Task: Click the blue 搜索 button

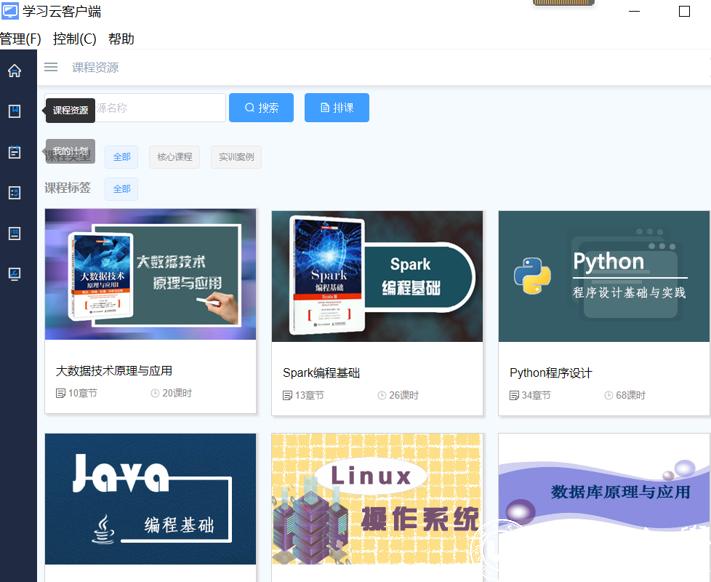Action: tap(261, 108)
